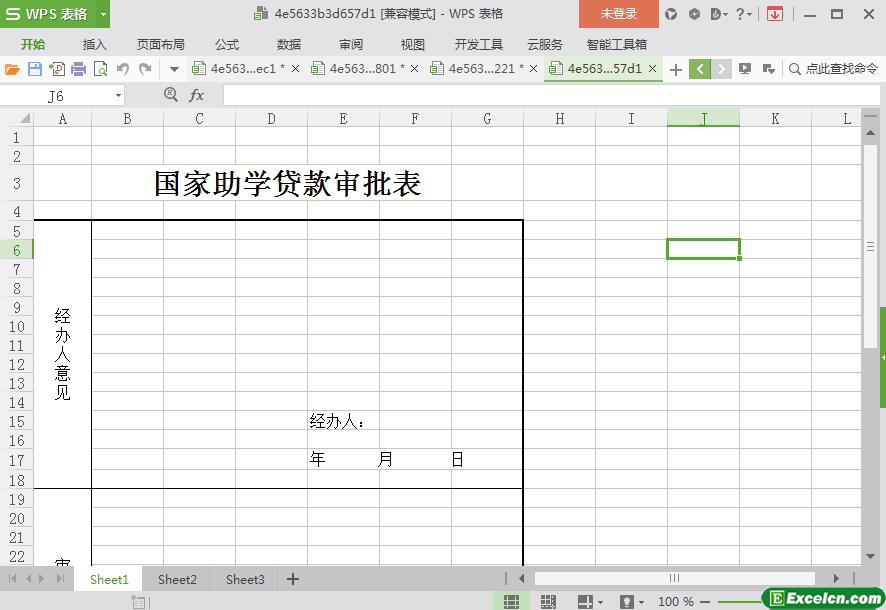
Task: Open file with the folder icon
Action: [x=12, y=69]
